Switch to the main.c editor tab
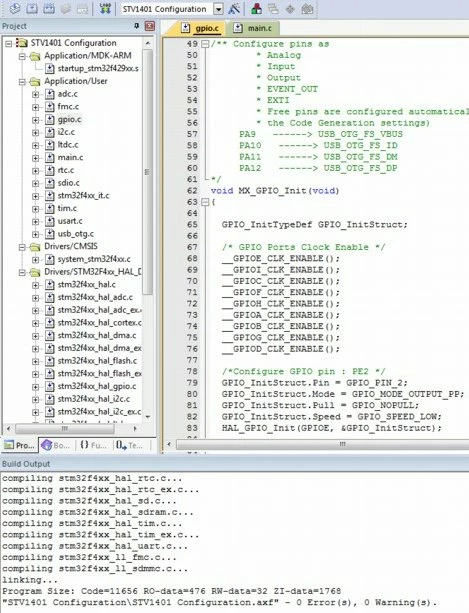Image resolution: width=469 pixels, height=613 pixels. 253,28
